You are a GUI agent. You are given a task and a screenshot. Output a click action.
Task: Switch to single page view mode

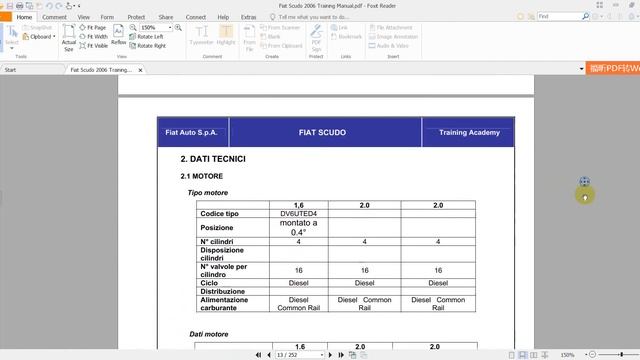point(511,355)
